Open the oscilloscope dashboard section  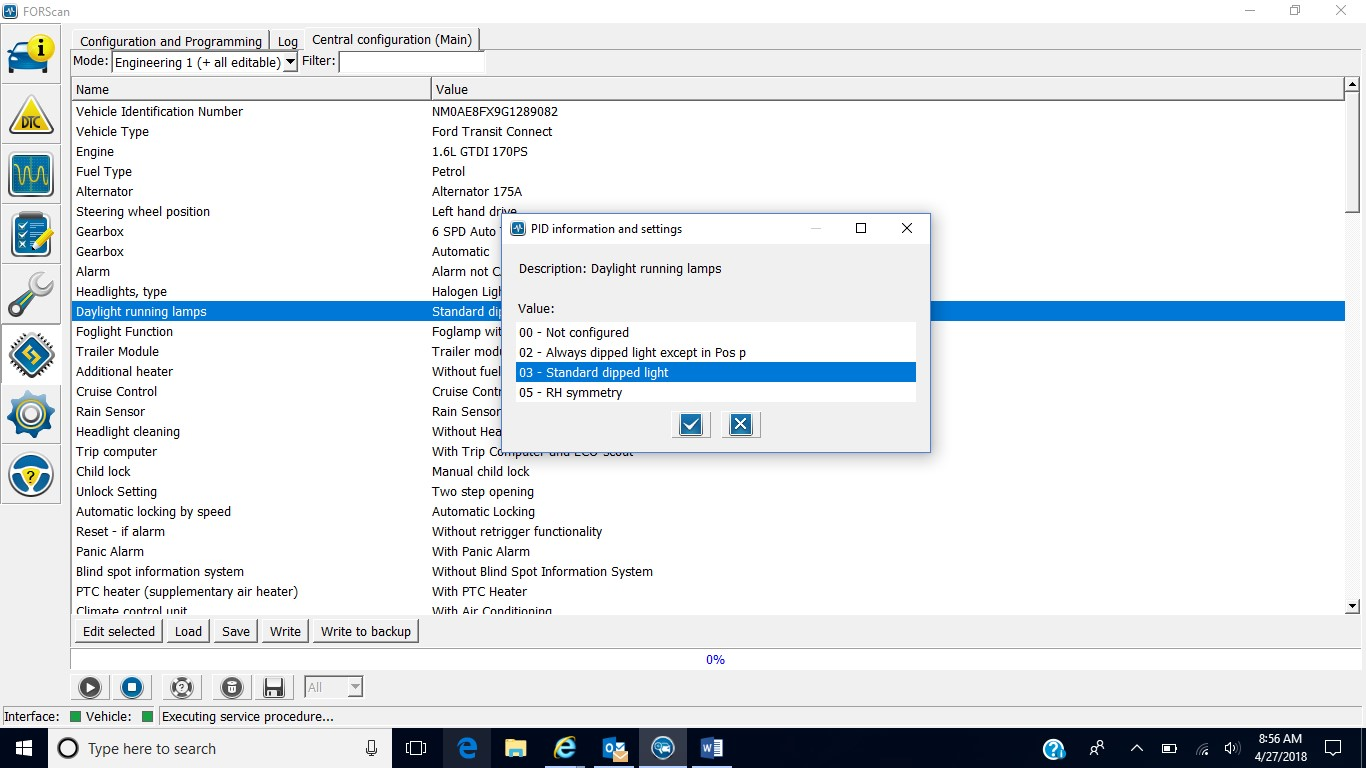(31, 175)
